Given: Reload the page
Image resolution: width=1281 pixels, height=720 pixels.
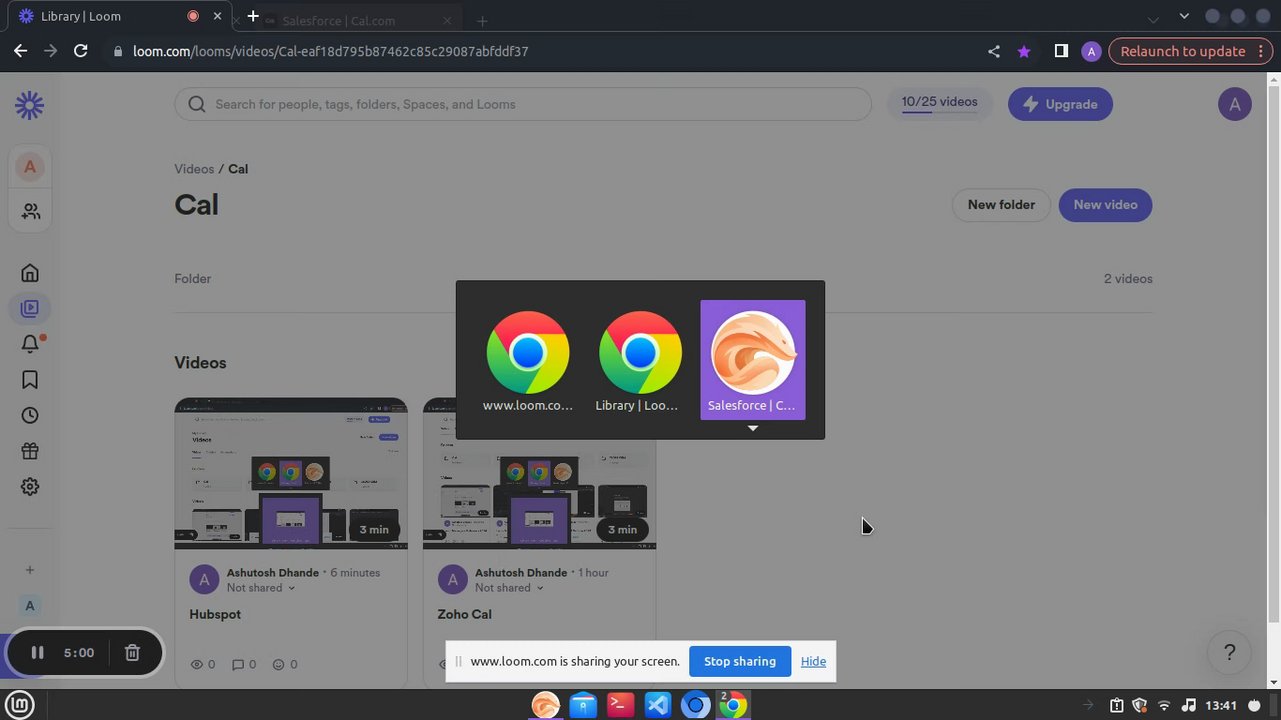Looking at the screenshot, I should coord(81,51).
